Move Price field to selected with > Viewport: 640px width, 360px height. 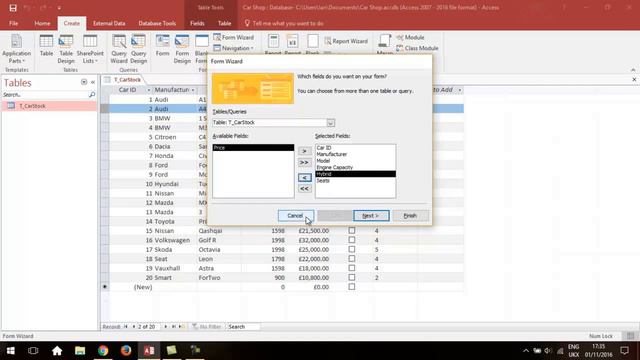304,151
